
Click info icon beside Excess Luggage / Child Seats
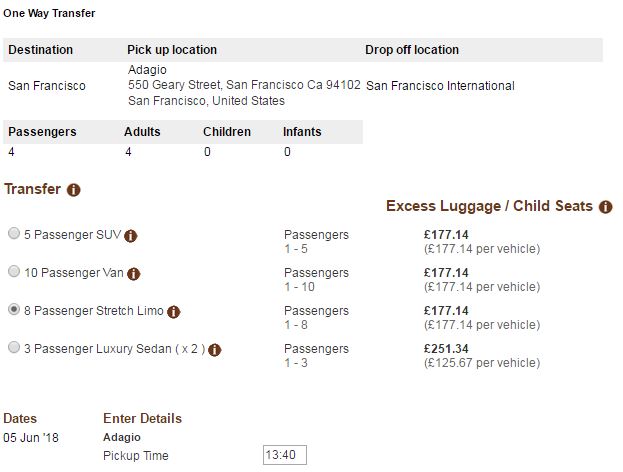tap(605, 207)
